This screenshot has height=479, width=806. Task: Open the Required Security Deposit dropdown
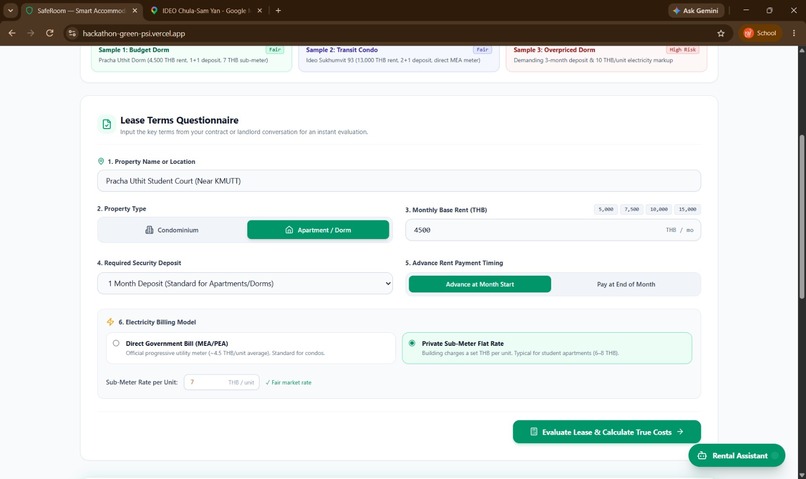[245, 283]
